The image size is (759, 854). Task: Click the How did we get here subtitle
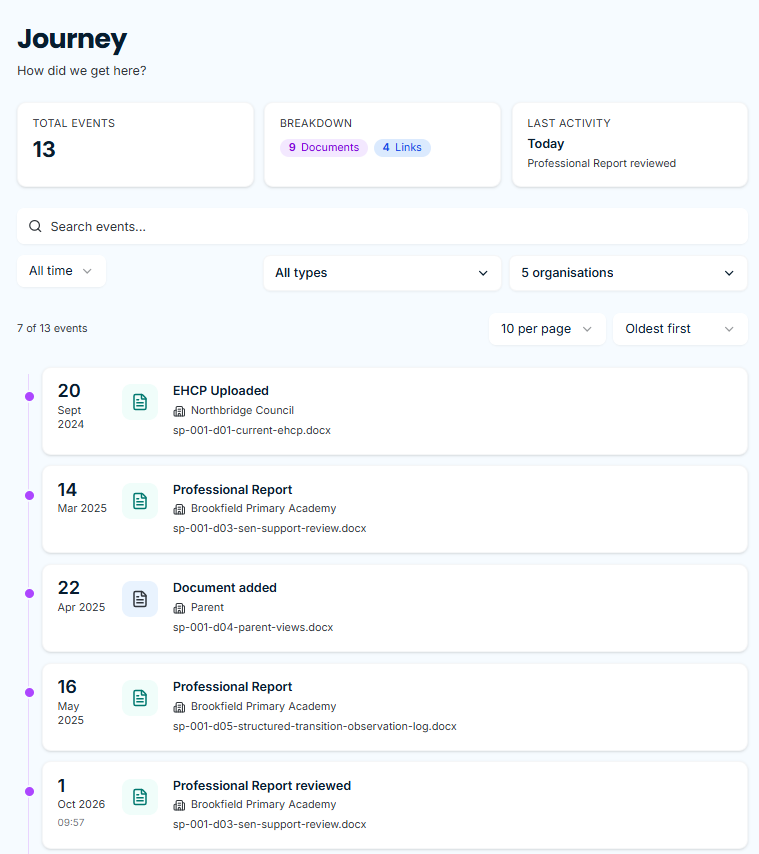pyautogui.click(x=82, y=71)
